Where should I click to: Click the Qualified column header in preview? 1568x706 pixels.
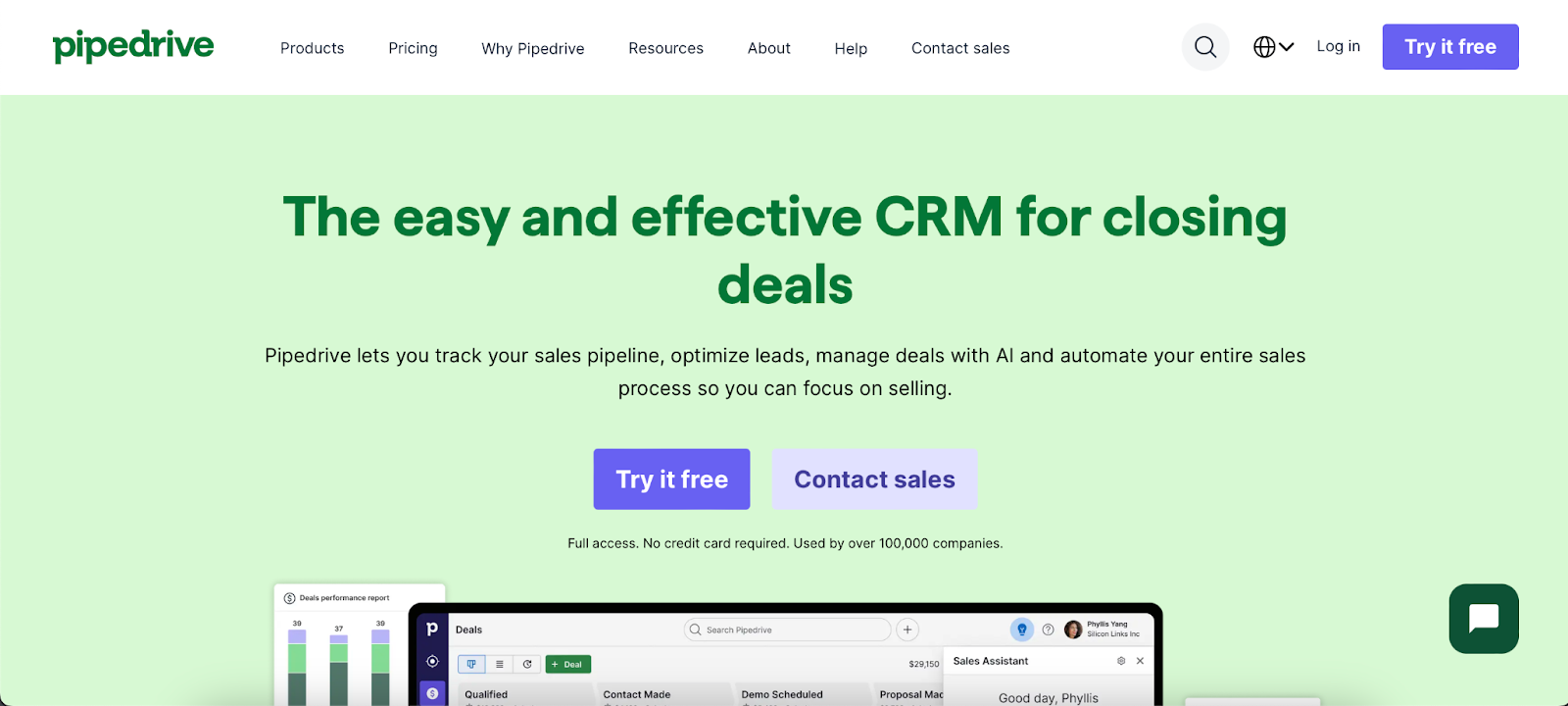486,694
